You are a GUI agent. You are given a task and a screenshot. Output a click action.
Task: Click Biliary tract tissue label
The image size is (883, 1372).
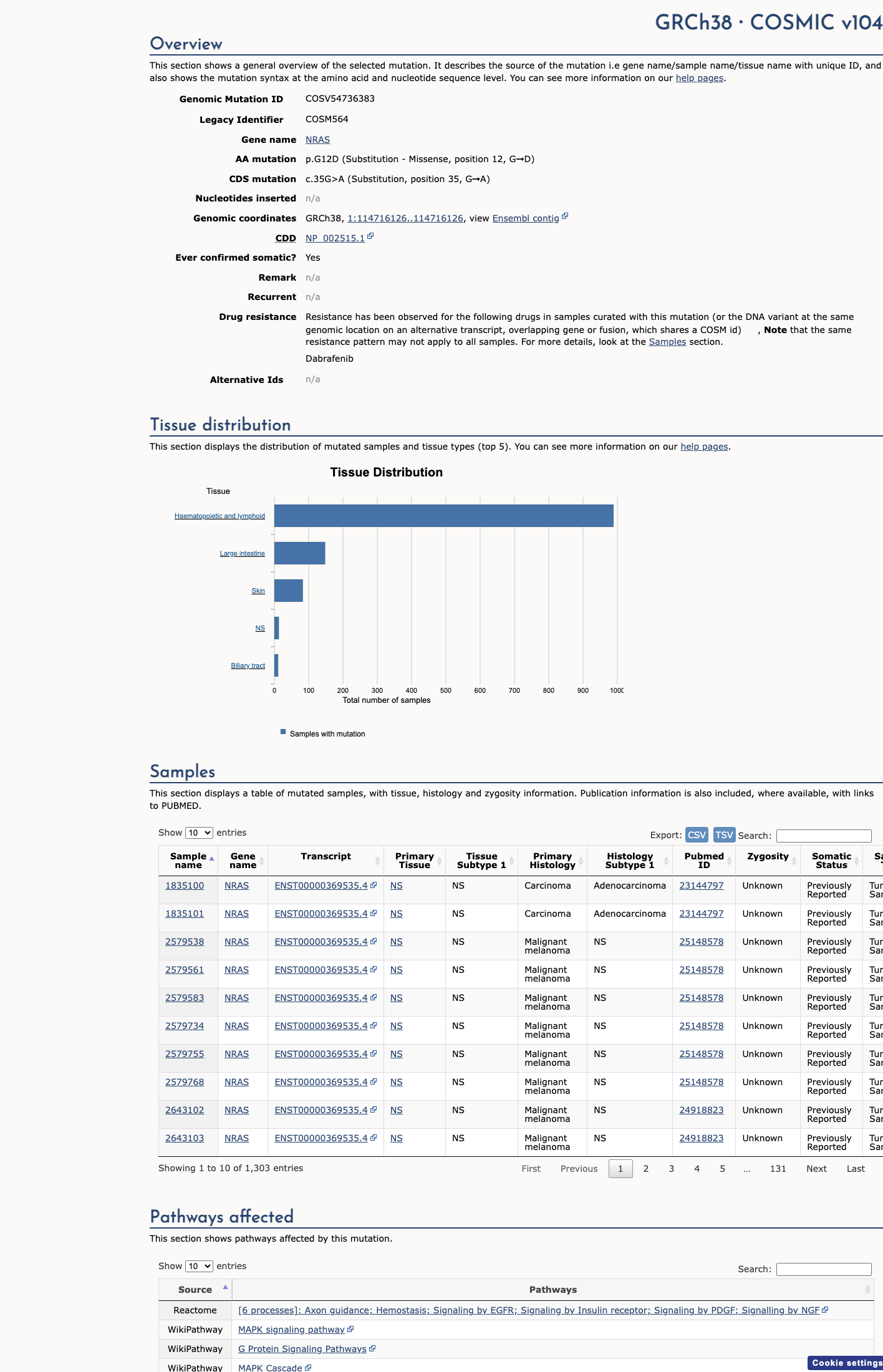(x=248, y=665)
